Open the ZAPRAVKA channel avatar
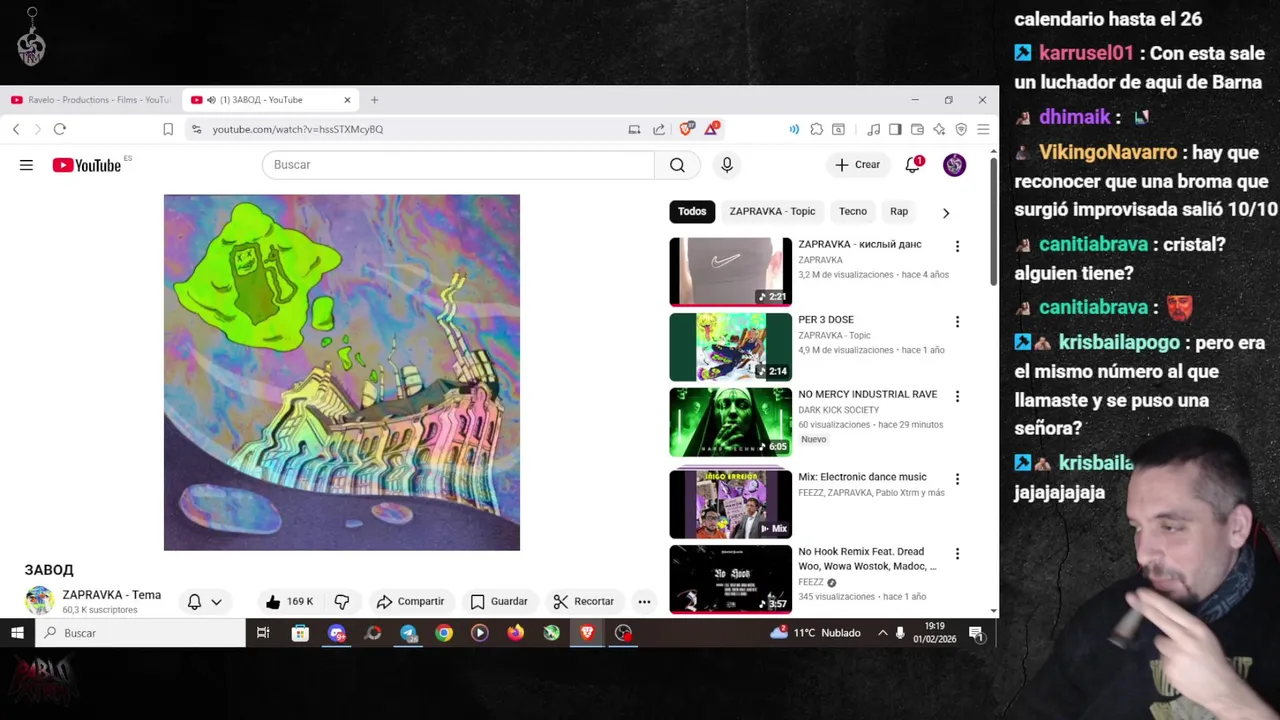The height and width of the screenshot is (720, 1280). click(x=39, y=600)
